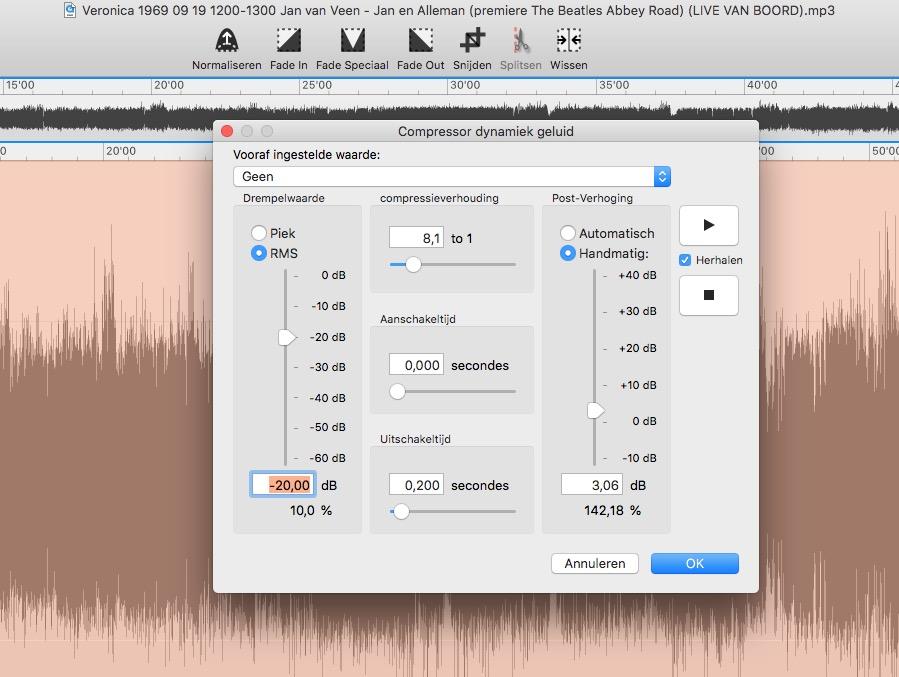Open the Vooraf ingestelde waarde preset dropdown
The image size is (899, 677).
point(451,176)
